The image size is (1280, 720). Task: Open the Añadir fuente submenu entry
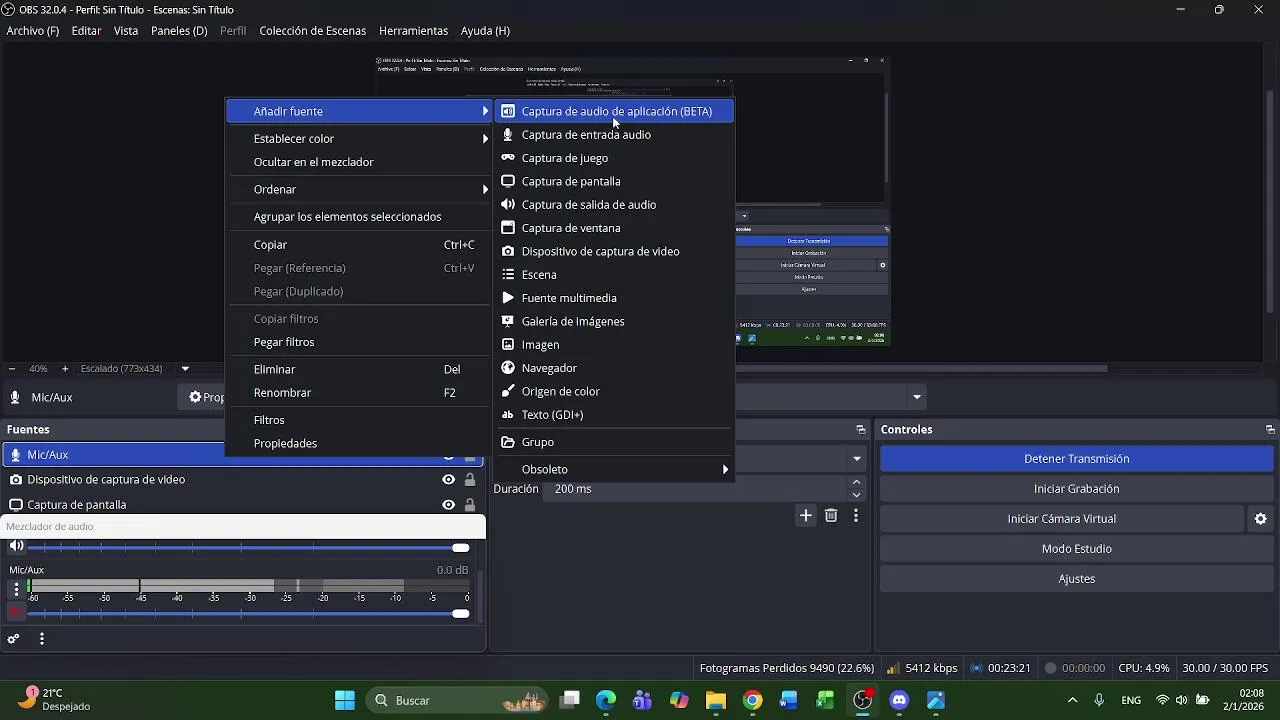(x=359, y=111)
